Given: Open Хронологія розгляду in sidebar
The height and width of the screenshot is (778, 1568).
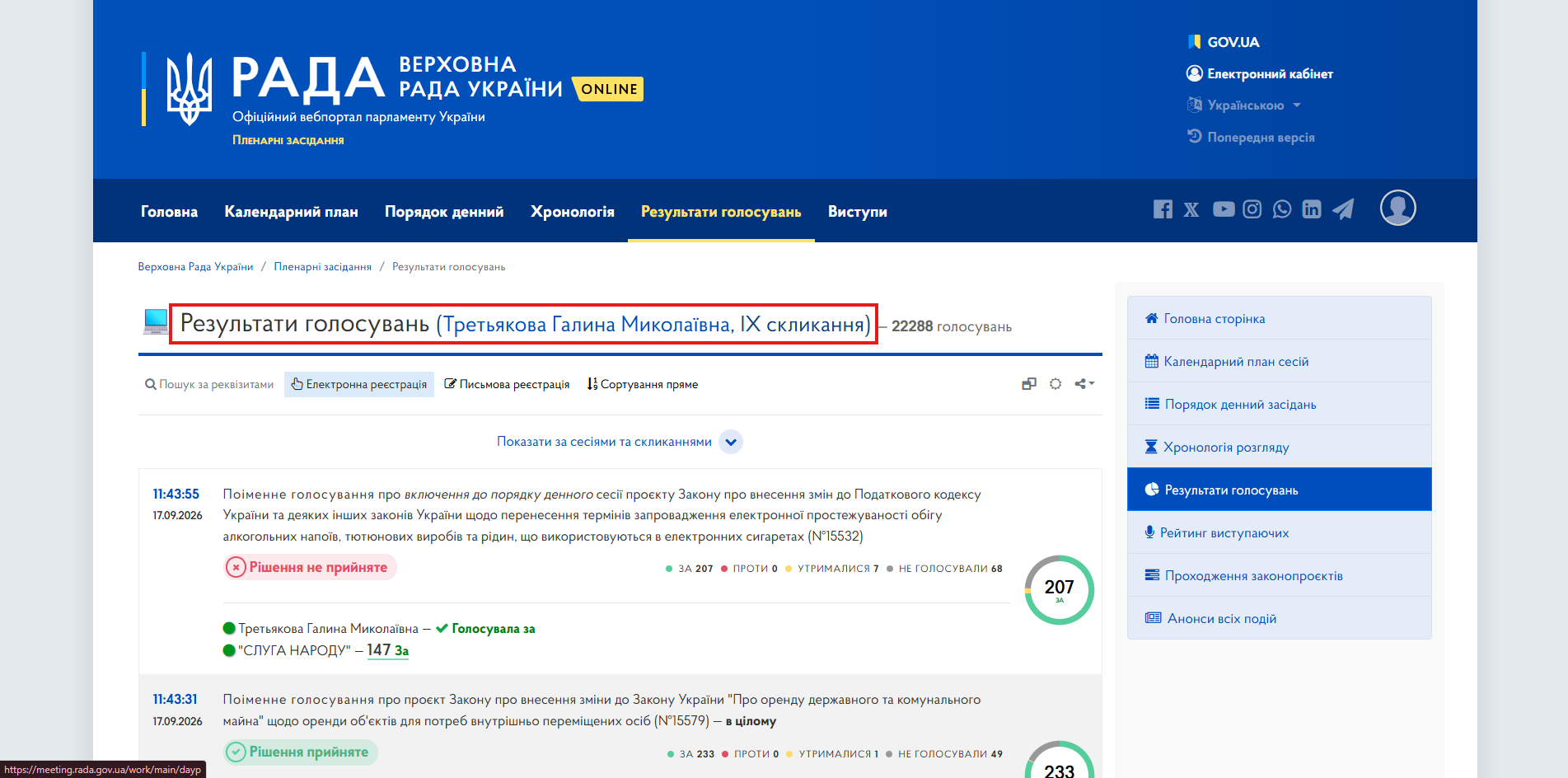Looking at the screenshot, I should point(1279,447).
